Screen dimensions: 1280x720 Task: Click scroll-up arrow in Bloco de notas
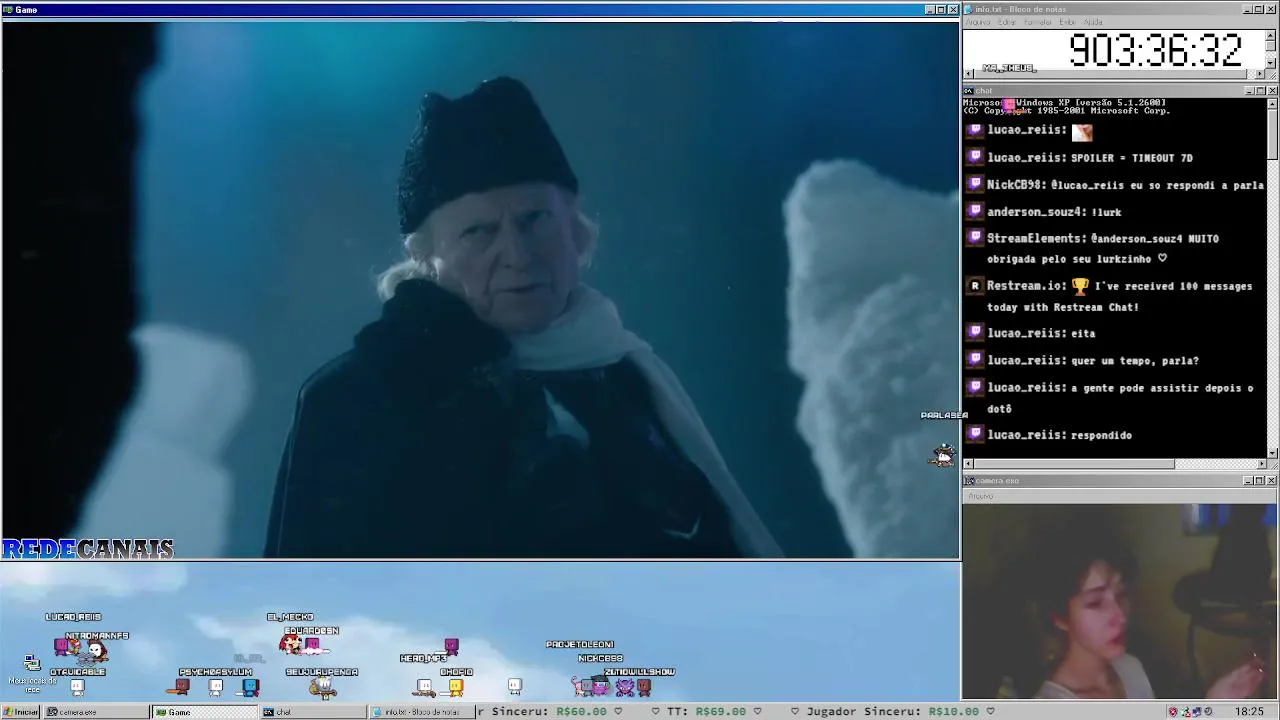(x=1271, y=34)
